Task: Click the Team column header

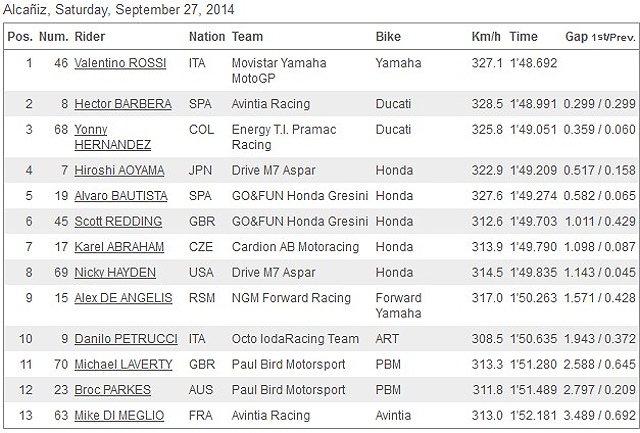Action: click(x=247, y=37)
